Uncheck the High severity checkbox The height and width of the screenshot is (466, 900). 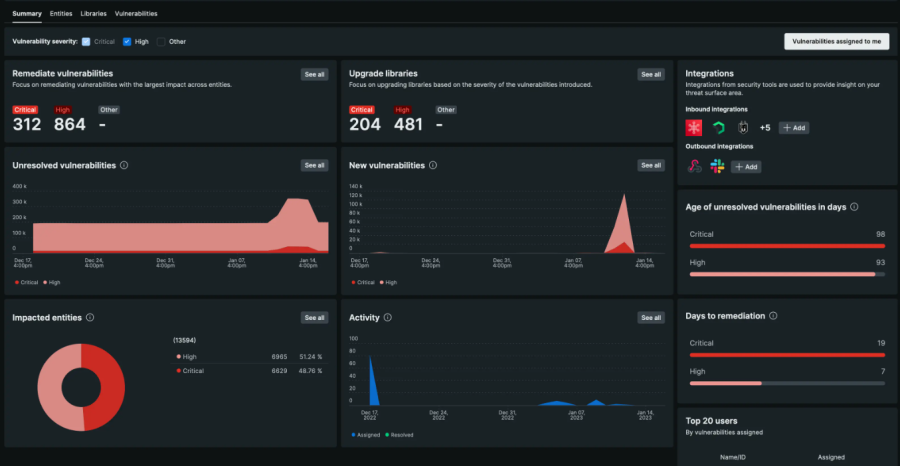[127, 42]
